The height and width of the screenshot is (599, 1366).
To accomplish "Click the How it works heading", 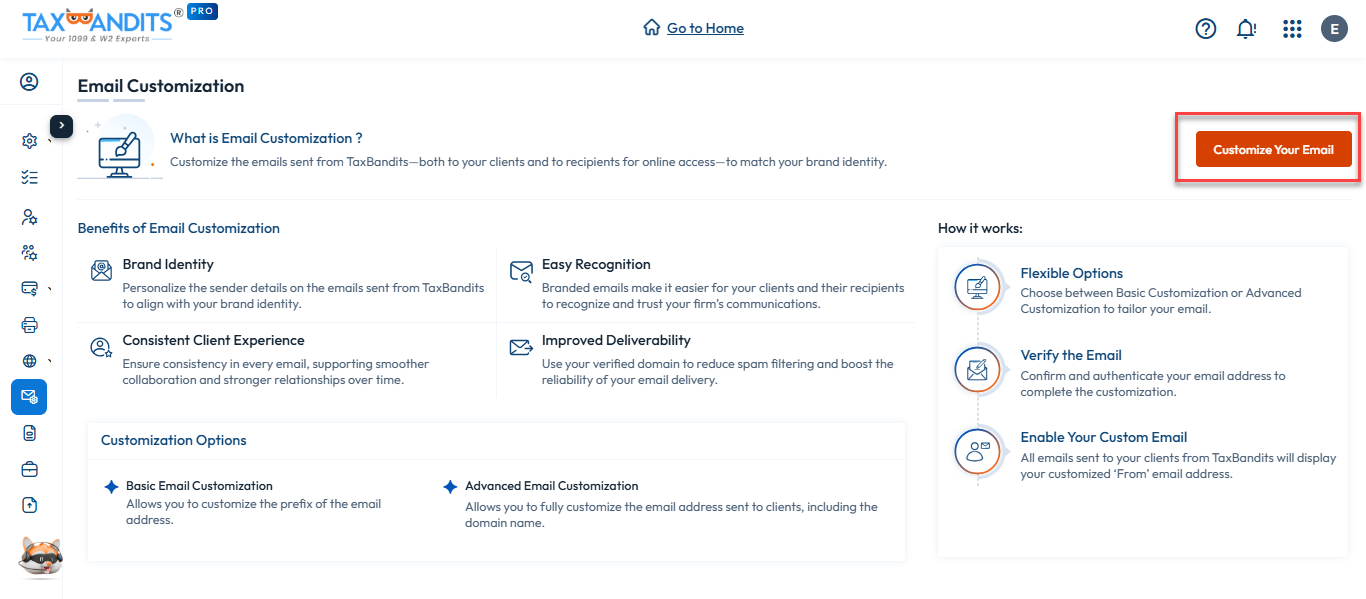I will [980, 228].
